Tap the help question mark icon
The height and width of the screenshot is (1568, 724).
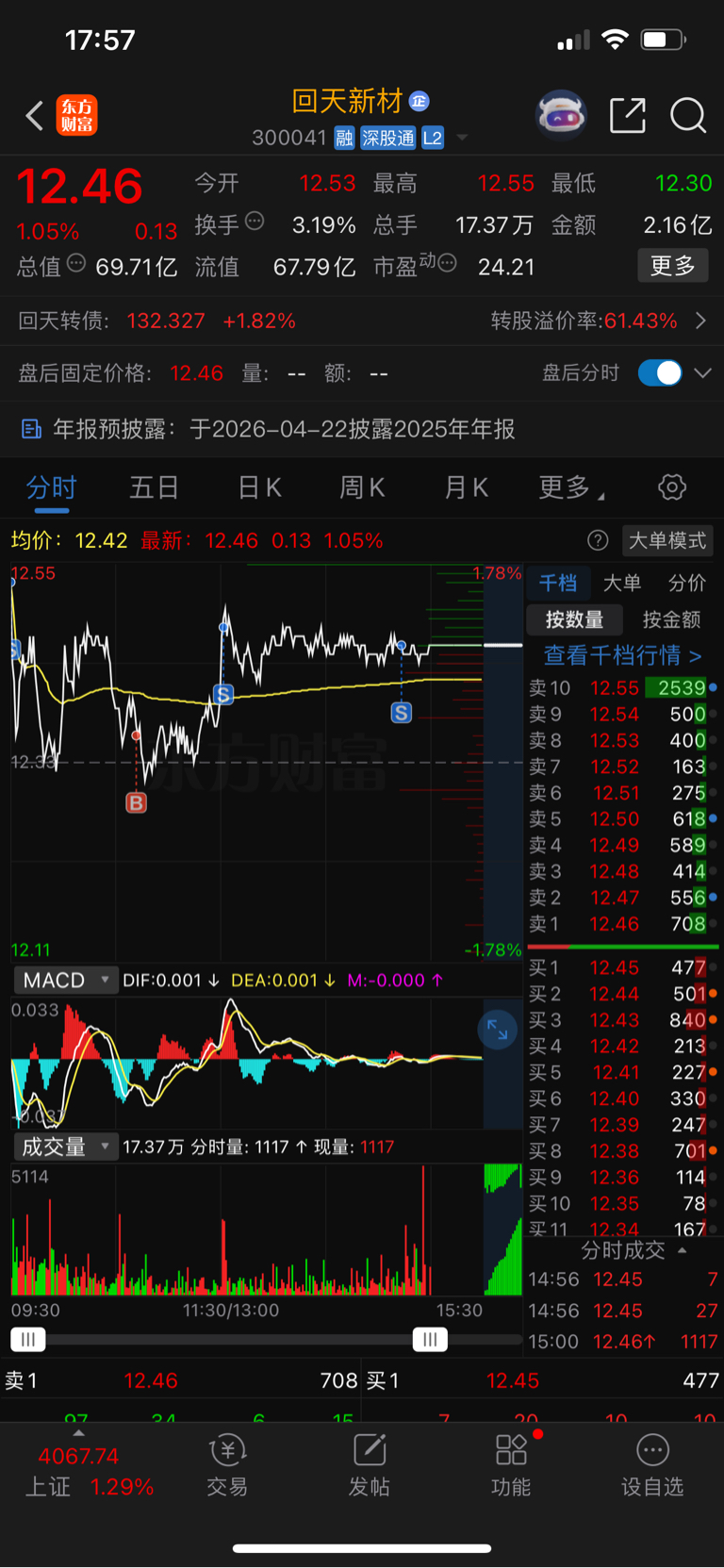tap(598, 540)
